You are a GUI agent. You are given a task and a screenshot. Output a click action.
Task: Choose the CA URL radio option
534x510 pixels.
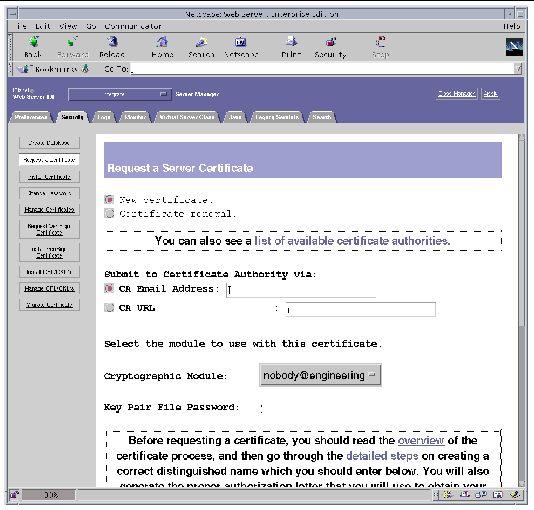coord(109,307)
